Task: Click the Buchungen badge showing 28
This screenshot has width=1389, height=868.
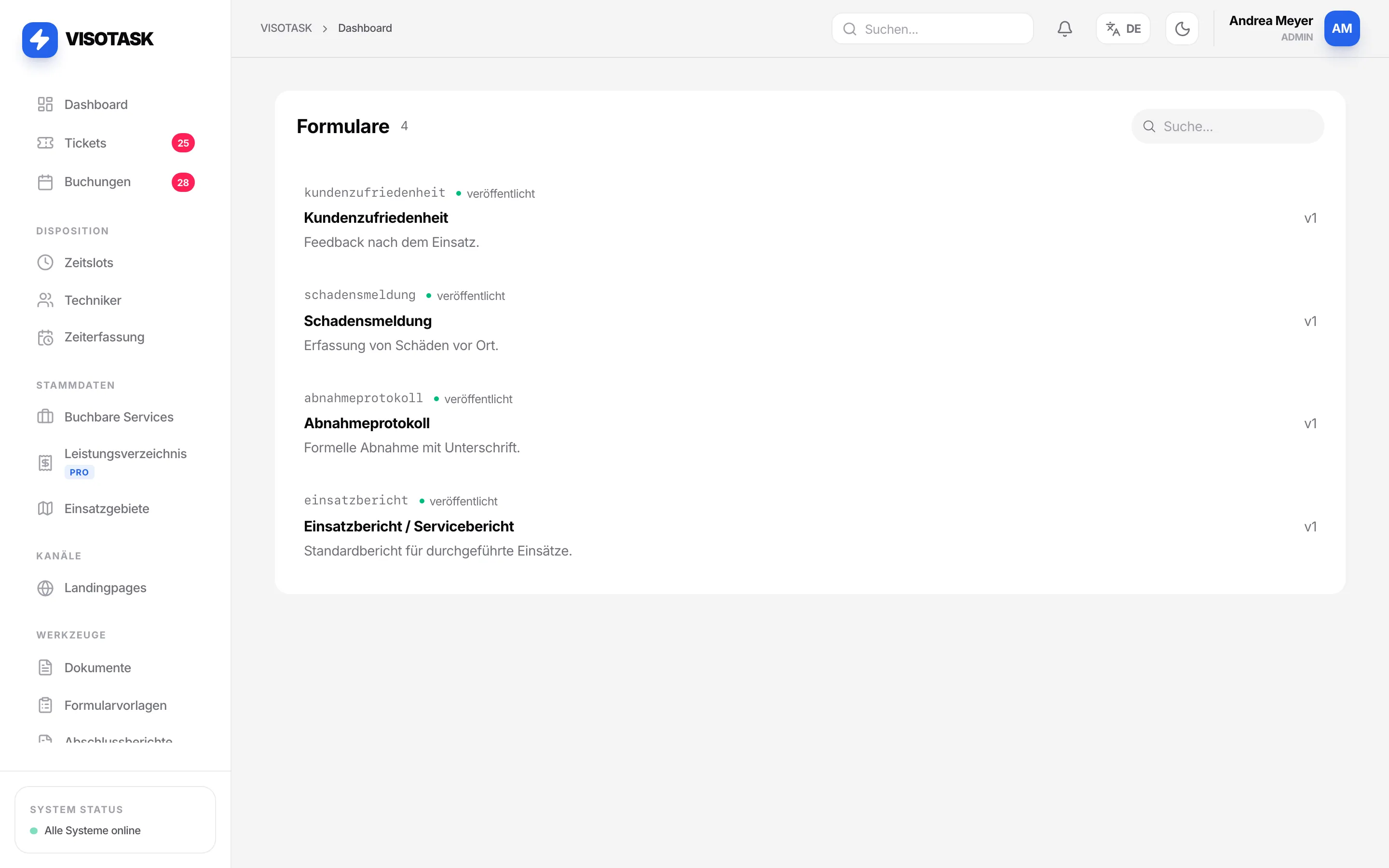Action: [183, 183]
